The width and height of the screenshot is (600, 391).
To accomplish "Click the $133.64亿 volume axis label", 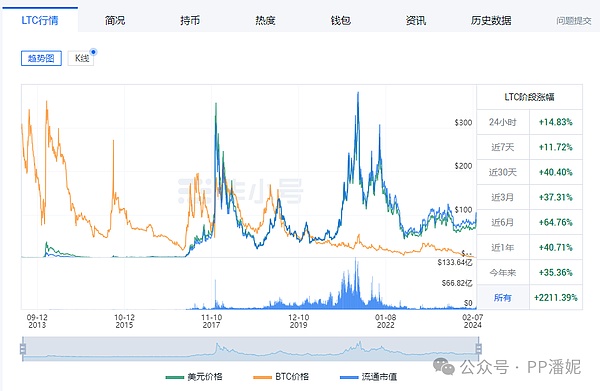I will (455, 262).
